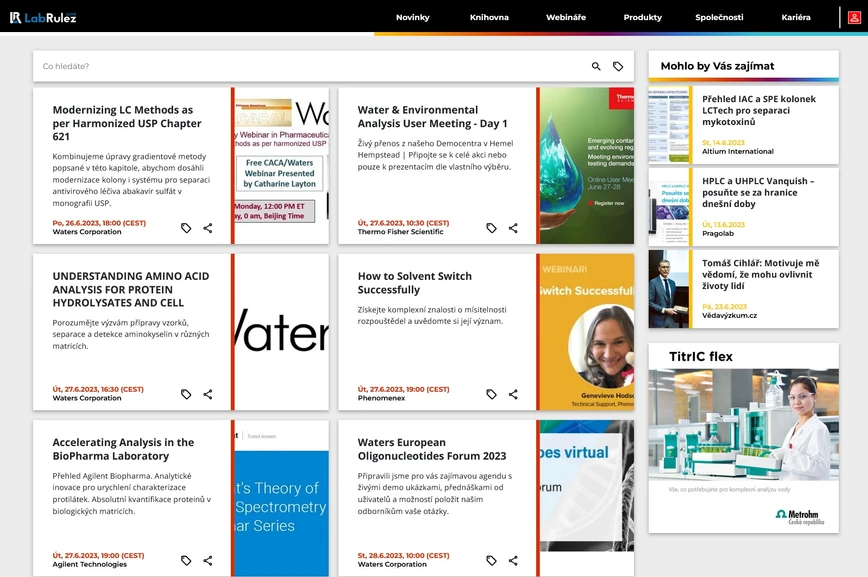This screenshot has width=868, height=577.
Task: Click 'Thermo Fisher Scientific' company name
Action: coord(400,232)
